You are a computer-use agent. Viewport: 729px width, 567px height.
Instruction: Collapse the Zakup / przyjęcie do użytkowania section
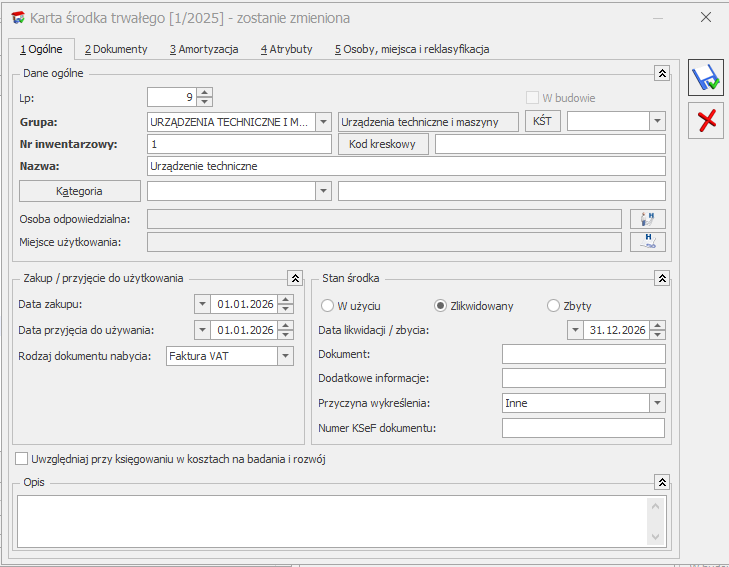pos(295,278)
